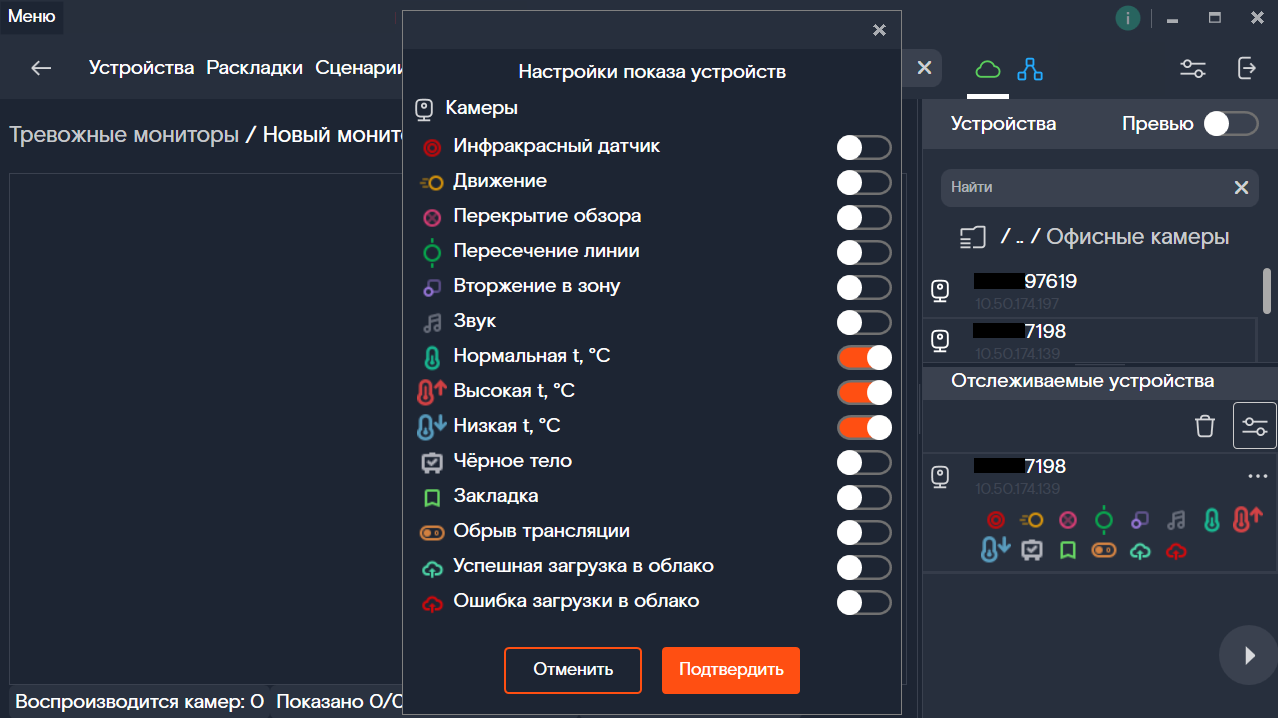The width and height of the screenshot is (1278, 718).
Task: Click the round play arrow button
Action: coord(1248,655)
